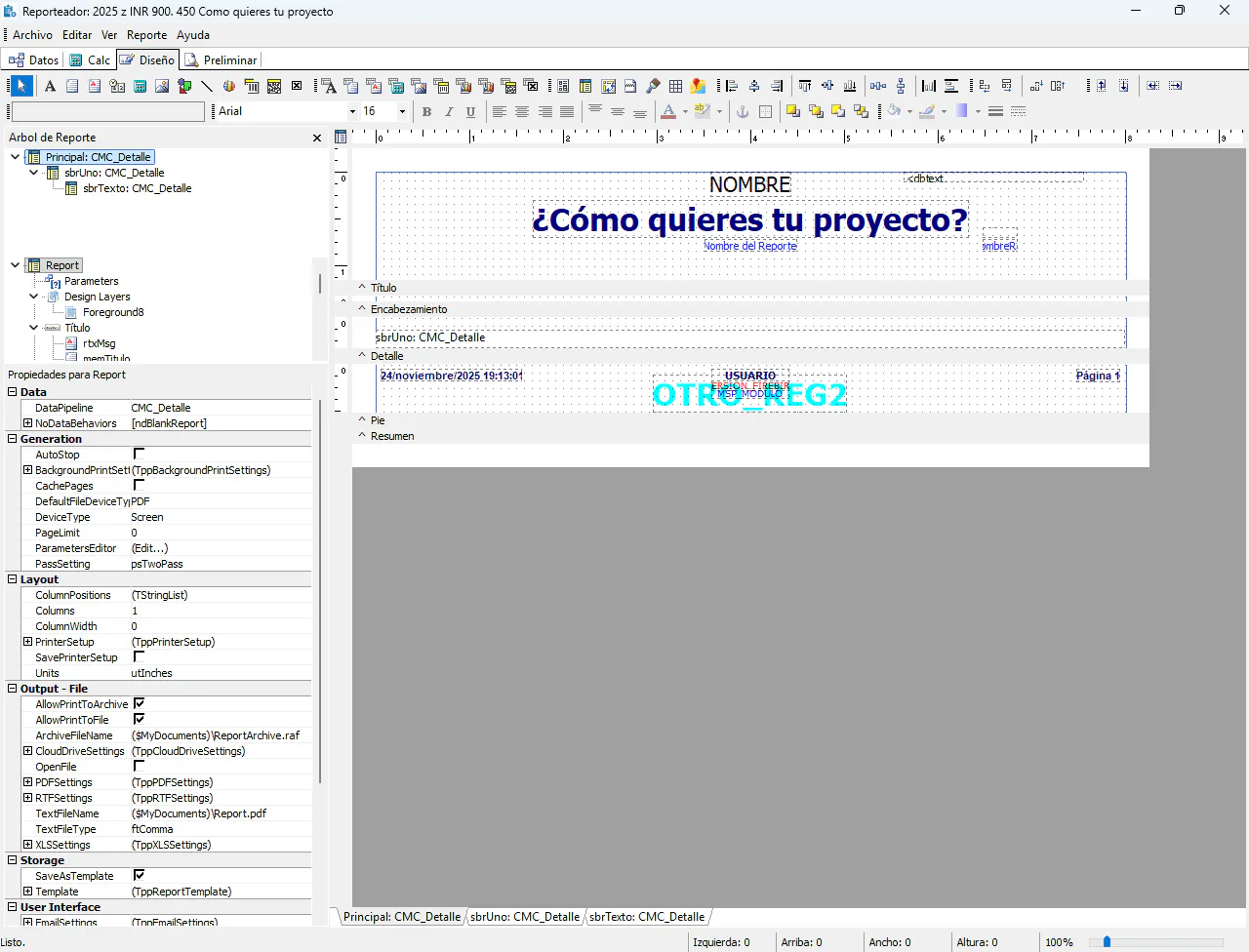The image size is (1249, 952).
Task: Click the align bottom edges icon
Action: 850,86
